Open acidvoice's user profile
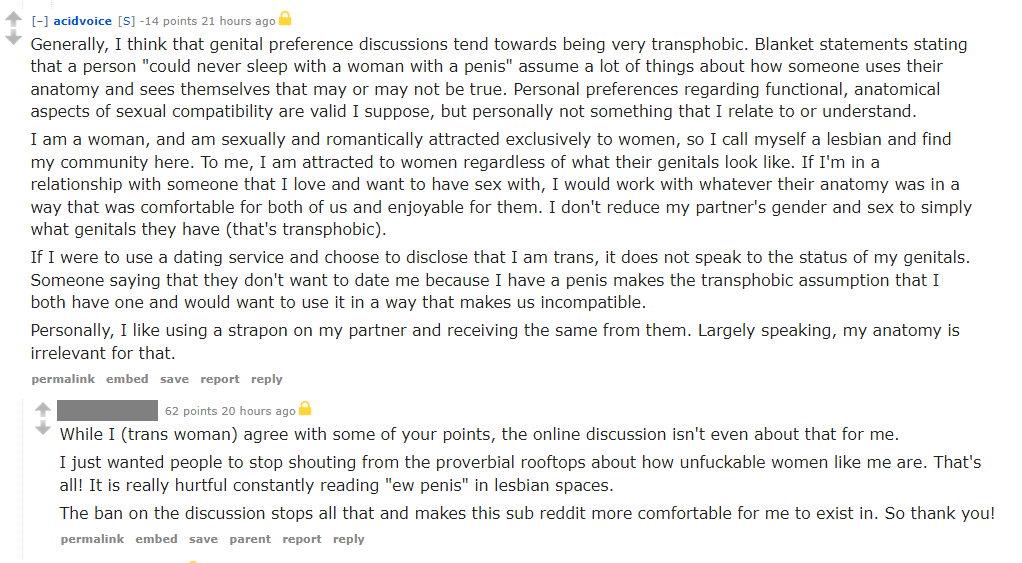The width and height of the screenshot is (1022, 563). pos(83,21)
